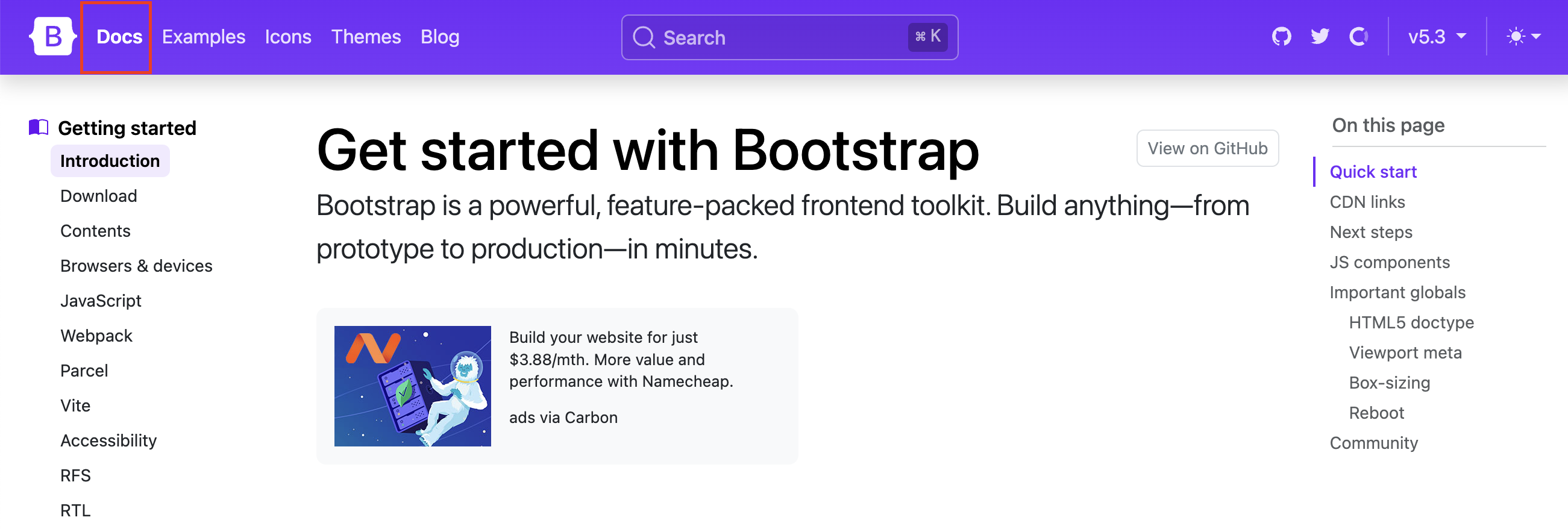Jump to CDN links section

pyautogui.click(x=1367, y=201)
